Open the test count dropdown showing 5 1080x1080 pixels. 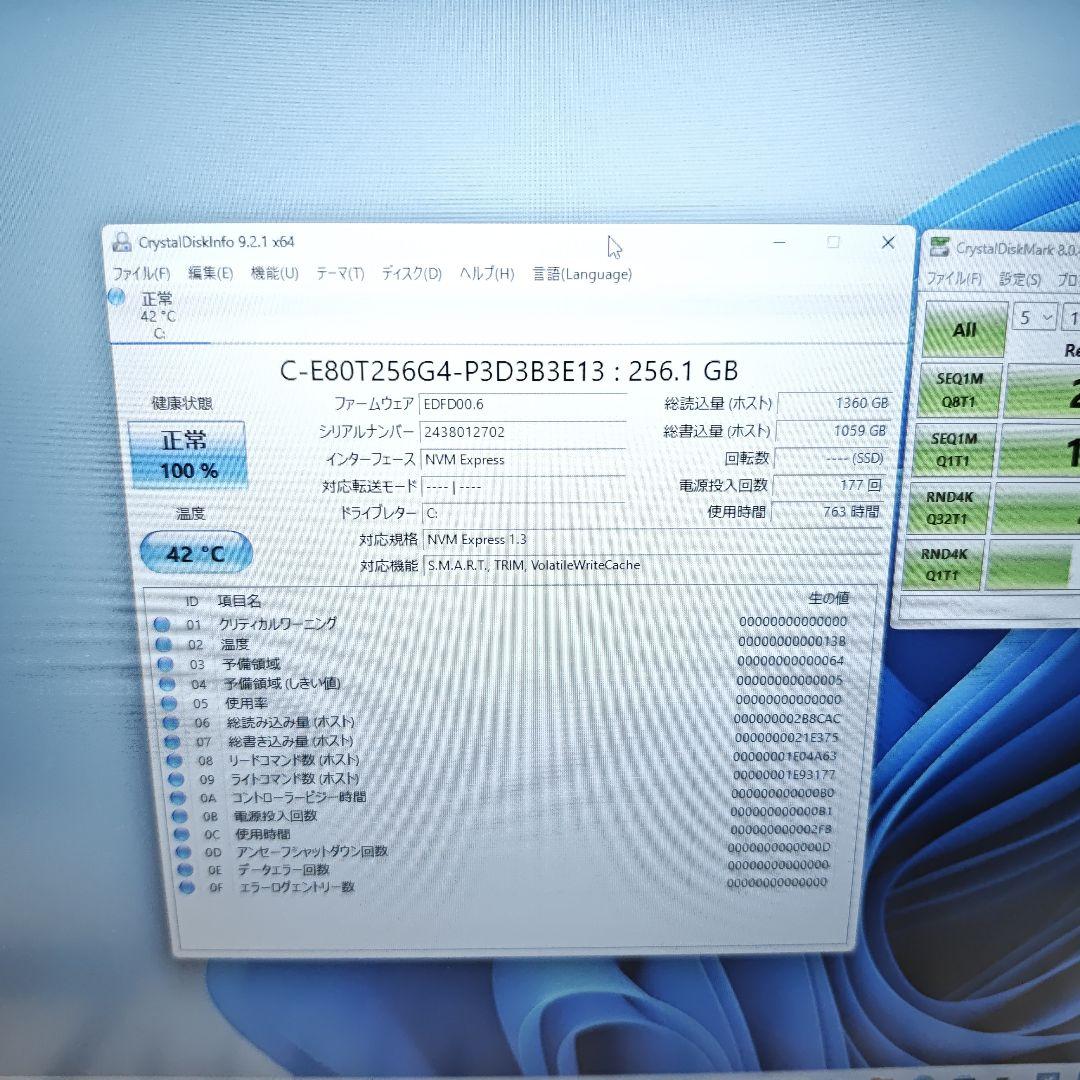coord(1035,316)
